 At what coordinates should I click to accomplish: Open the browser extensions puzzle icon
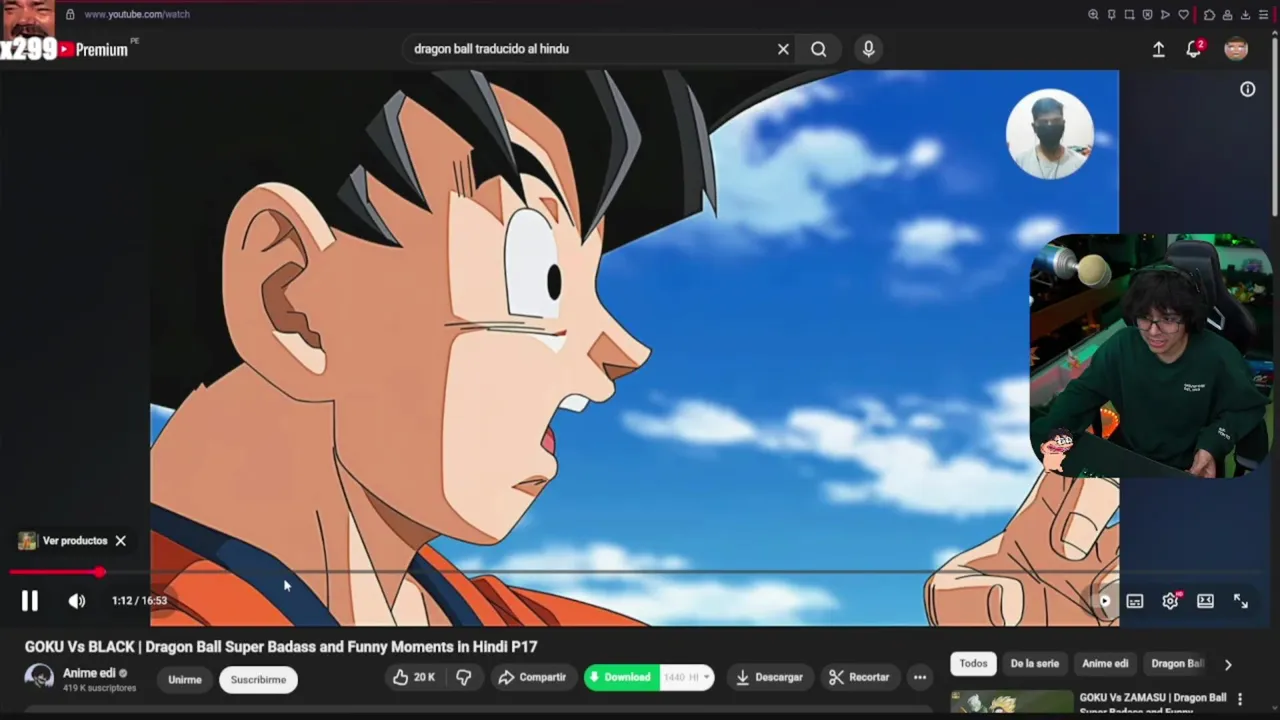(x=1209, y=15)
